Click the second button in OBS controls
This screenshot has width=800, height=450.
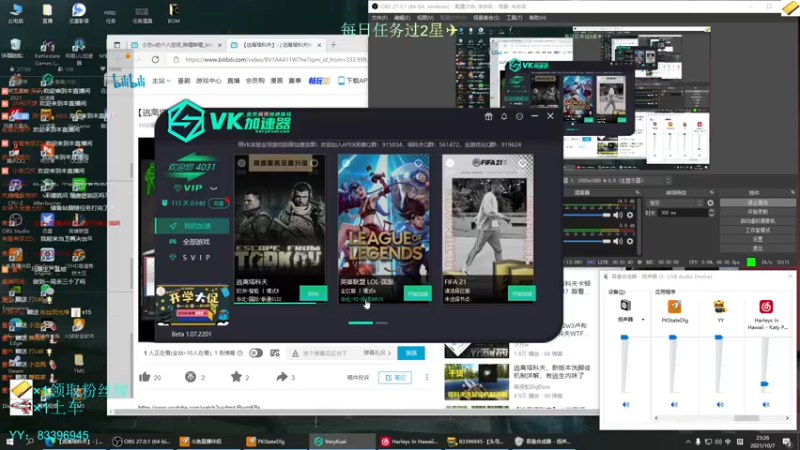pos(757,212)
